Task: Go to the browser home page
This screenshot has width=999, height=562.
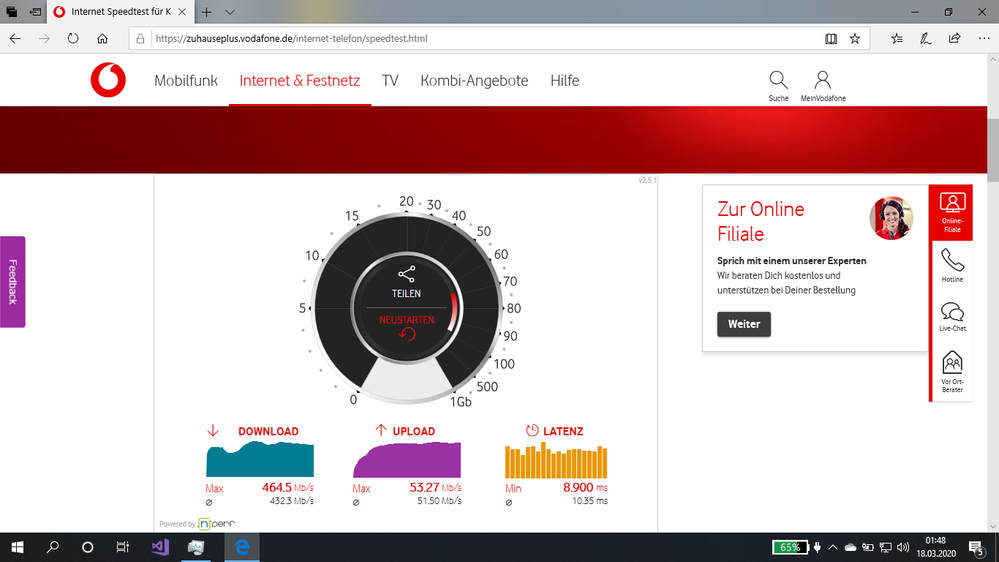Action: [103, 39]
